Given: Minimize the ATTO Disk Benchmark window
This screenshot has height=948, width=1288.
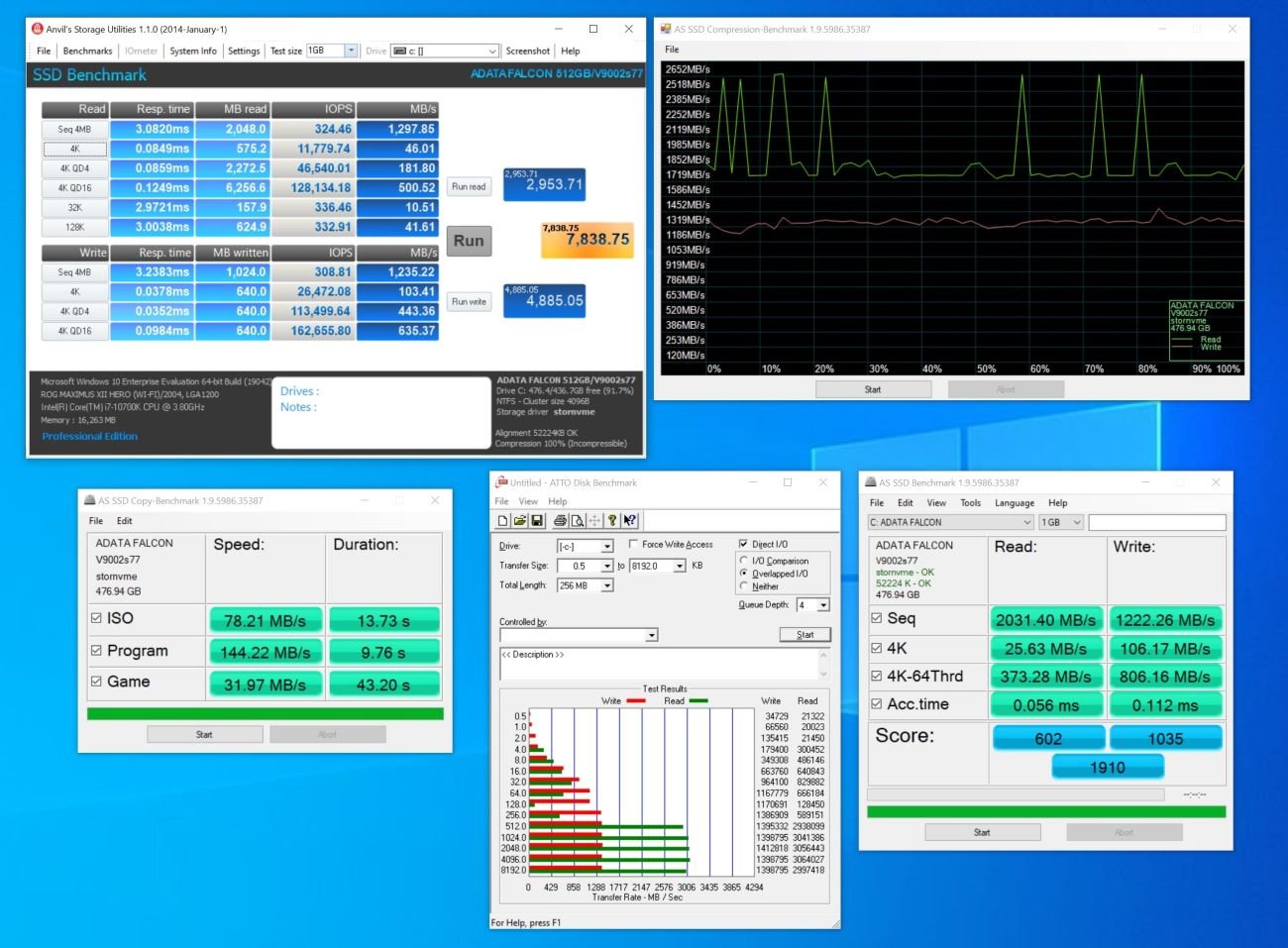Looking at the screenshot, I should (x=753, y=482).
